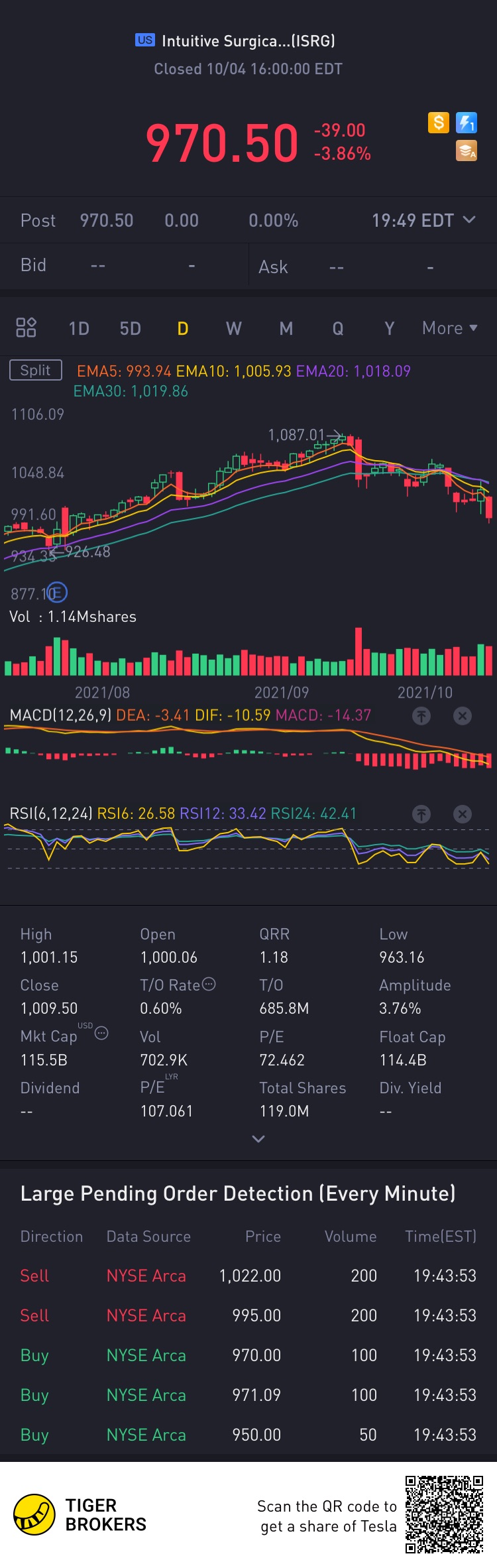Tap the EMA10 1,005.93 legend value
The height and width of the screenshot is (1568, 497).
pos(233,371)
